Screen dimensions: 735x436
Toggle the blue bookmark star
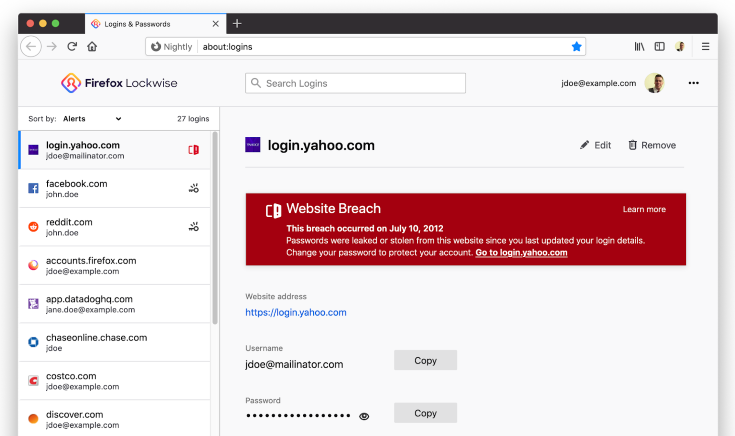pyautogui.click(x=577, y=46)
